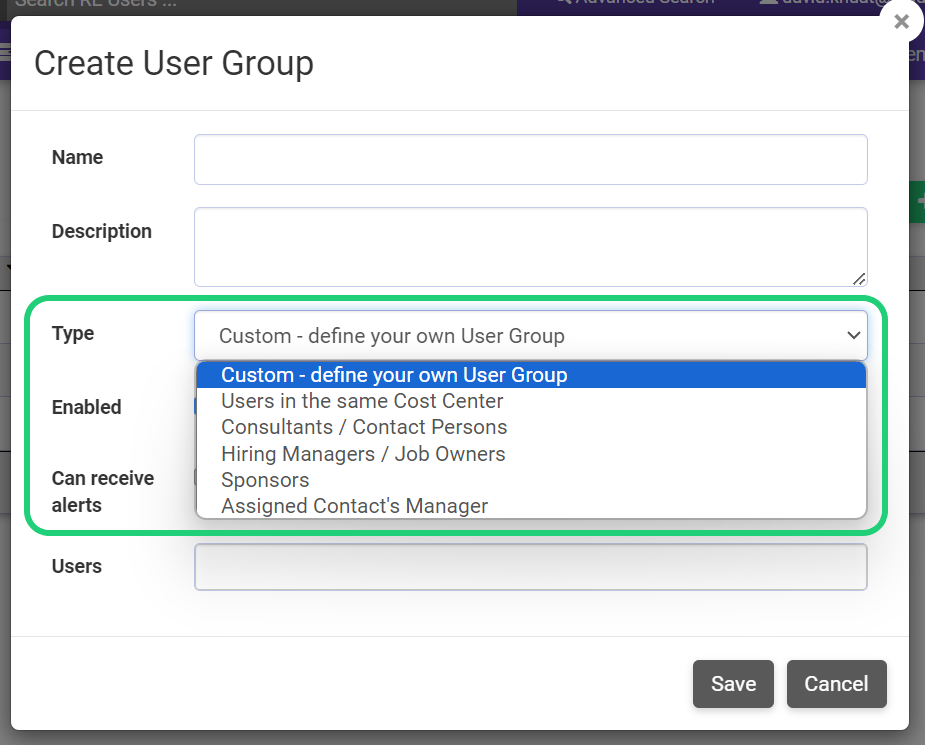Select Consultants / Contact Persons option
Viewport: 925px width, 745px height.
coord(531,427)
